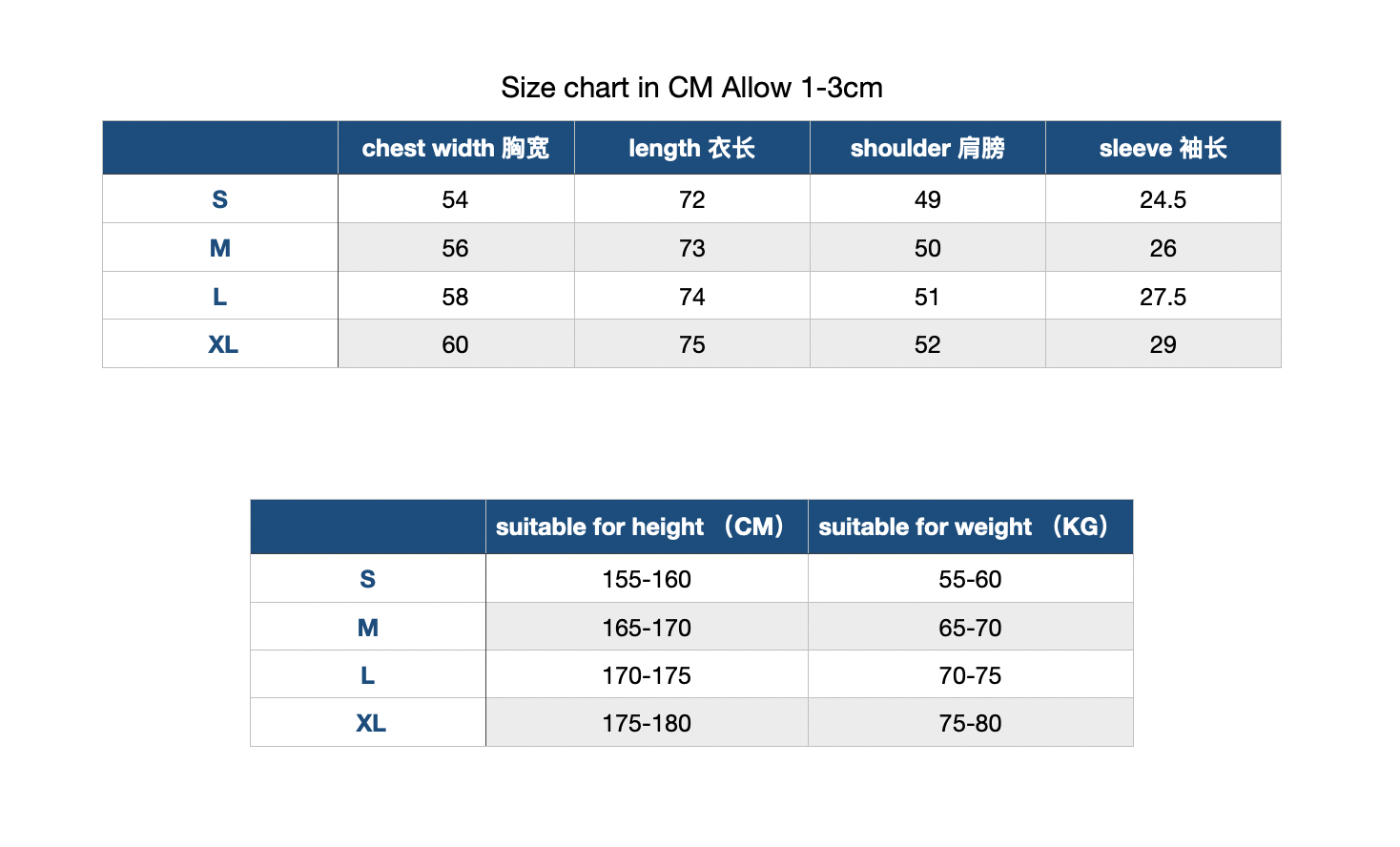Click the sleeve value 27.5
The image size is (1400, 847).
[1163, 297]
